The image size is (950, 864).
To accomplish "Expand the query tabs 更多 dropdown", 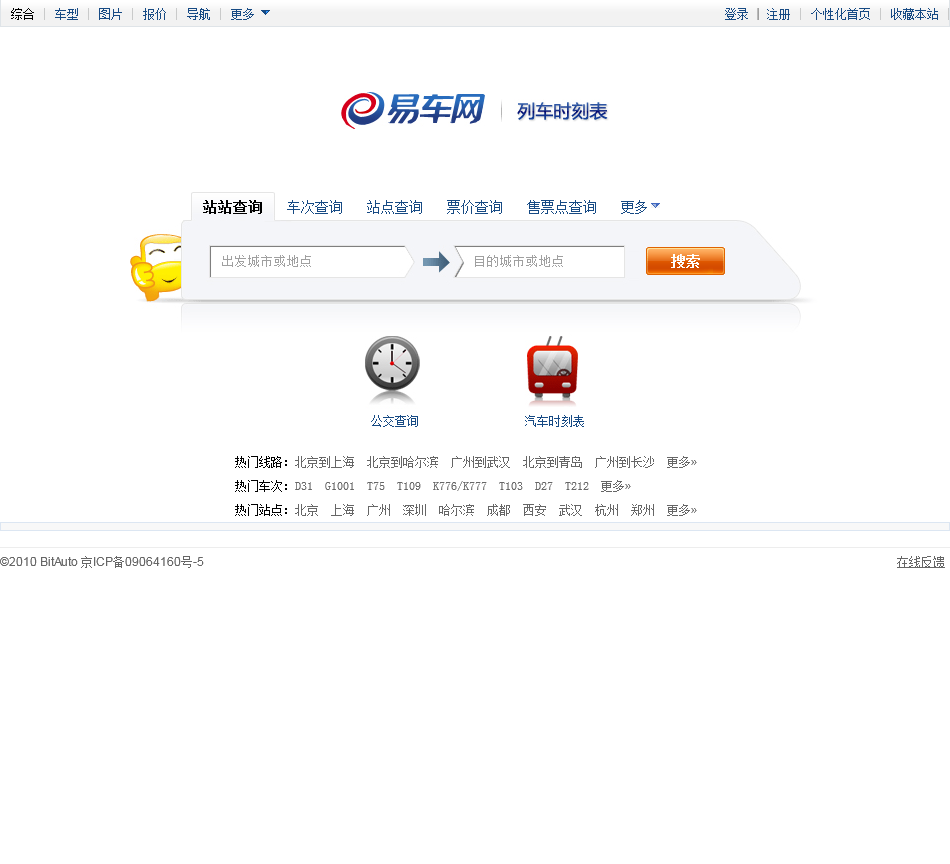I will click(640, 207).
